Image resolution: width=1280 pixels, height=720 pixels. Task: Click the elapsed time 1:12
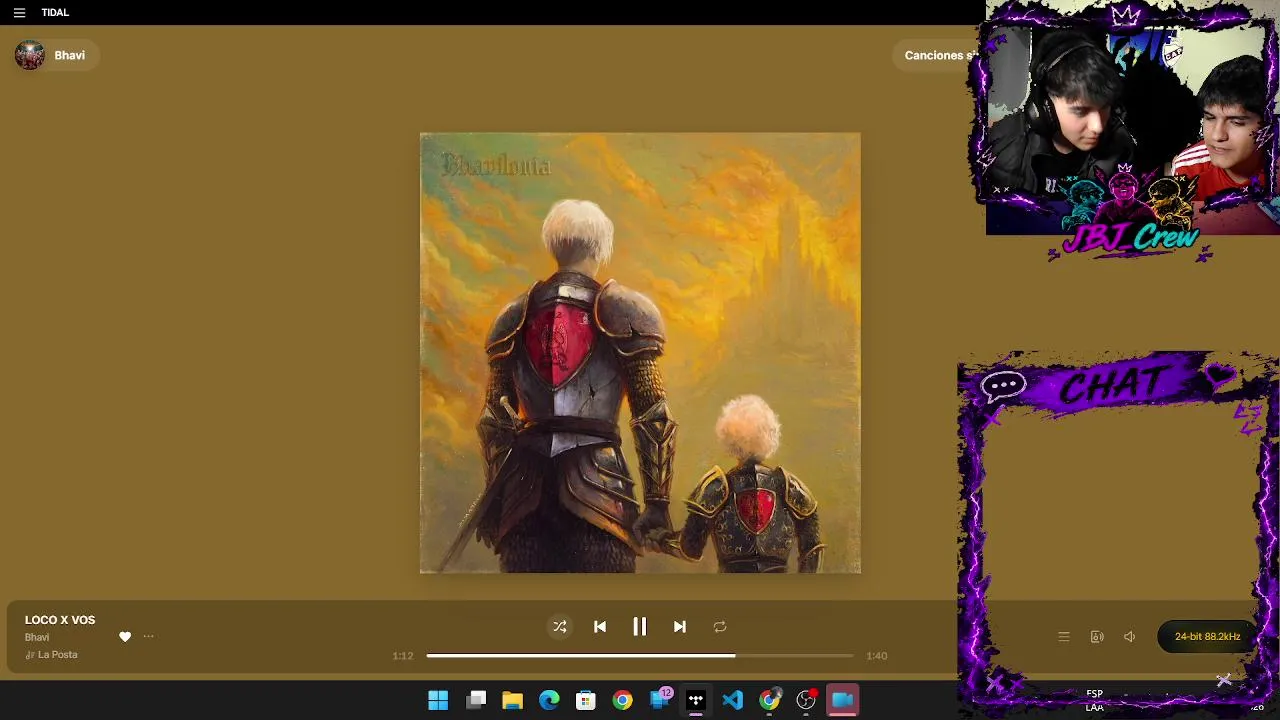[403, 656]
